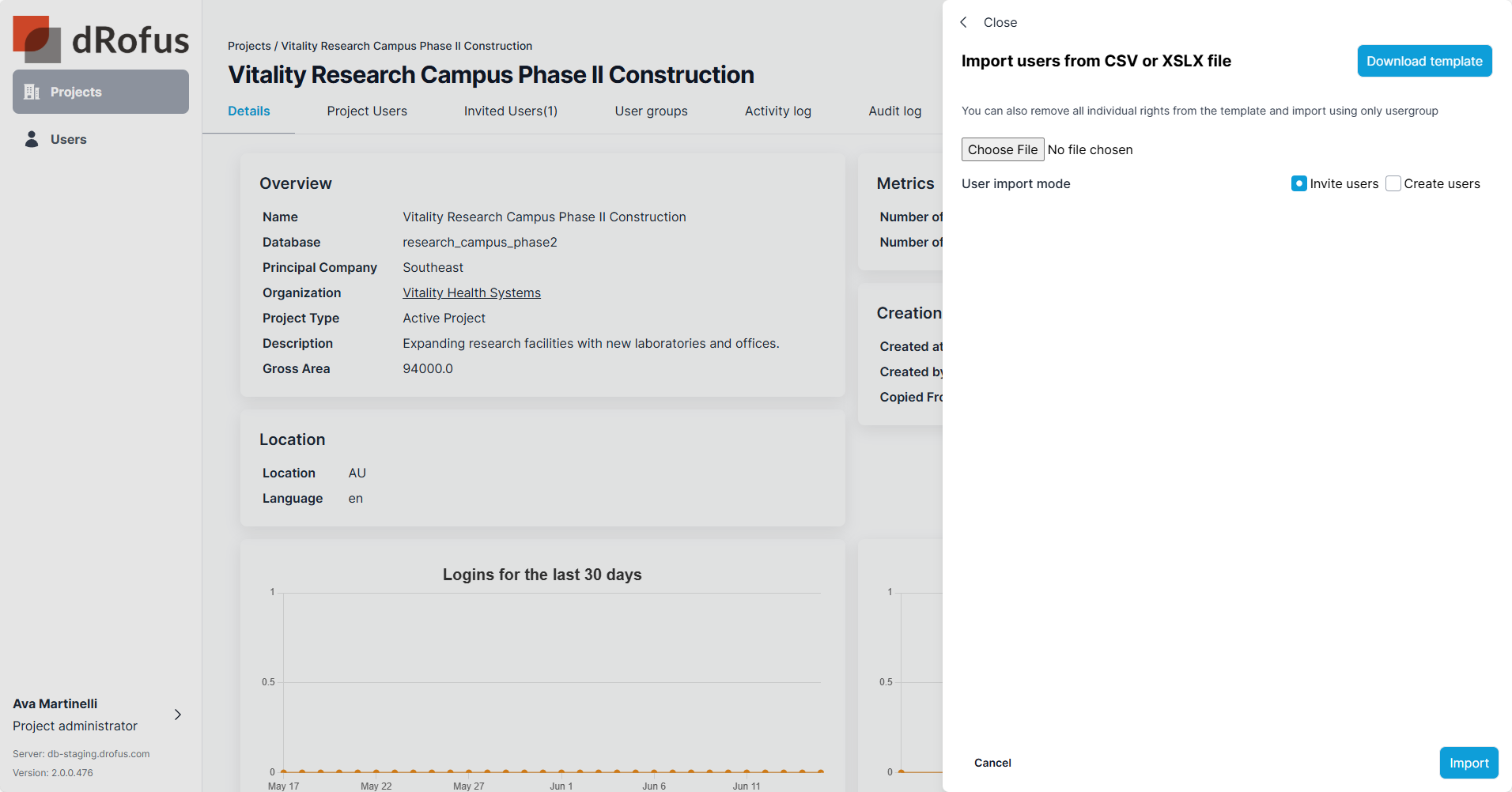Switch to the Project Users tab
The image size is (1512, 792).
coord(367,111)
